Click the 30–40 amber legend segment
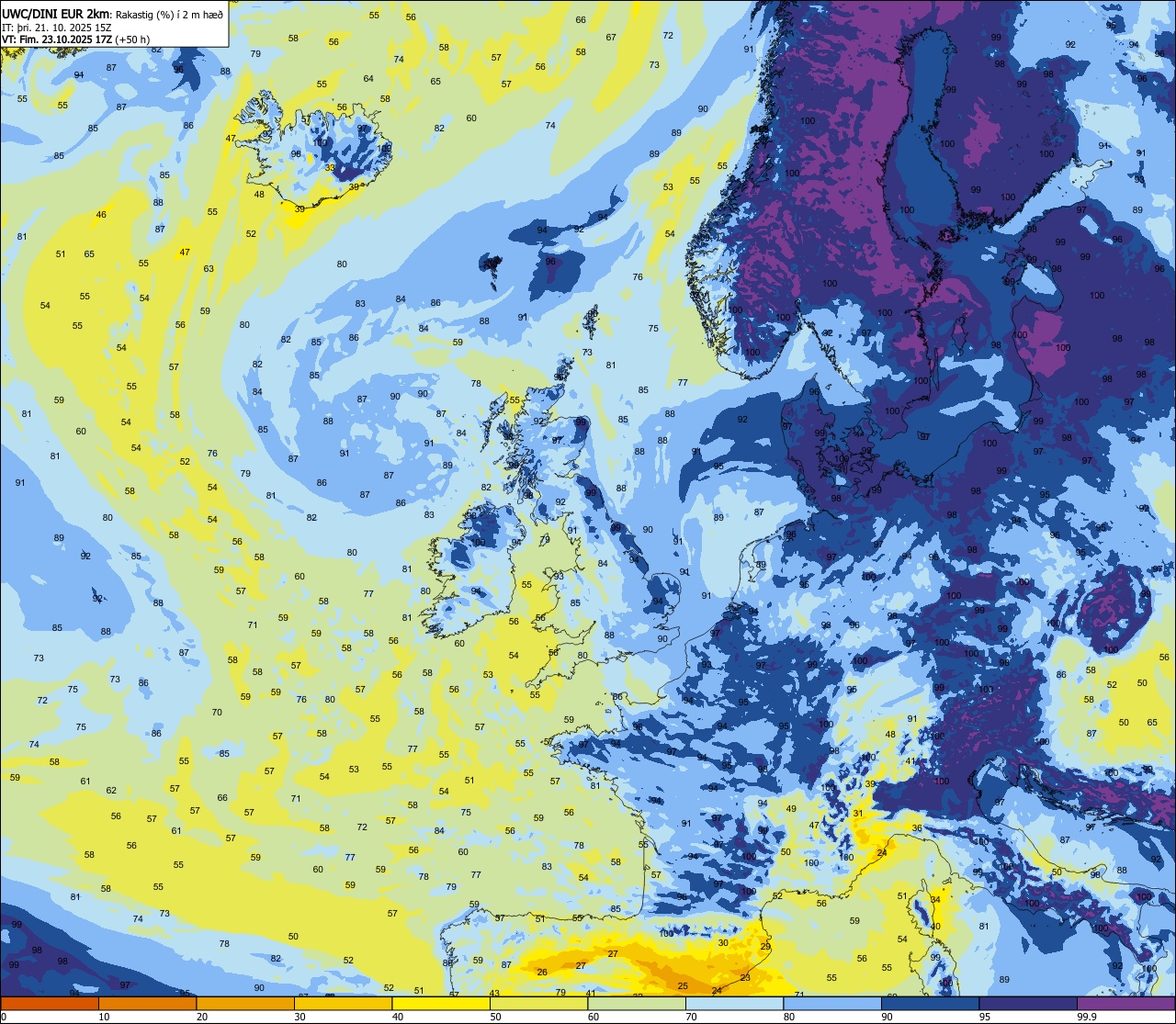 [x=343, y=1003]
